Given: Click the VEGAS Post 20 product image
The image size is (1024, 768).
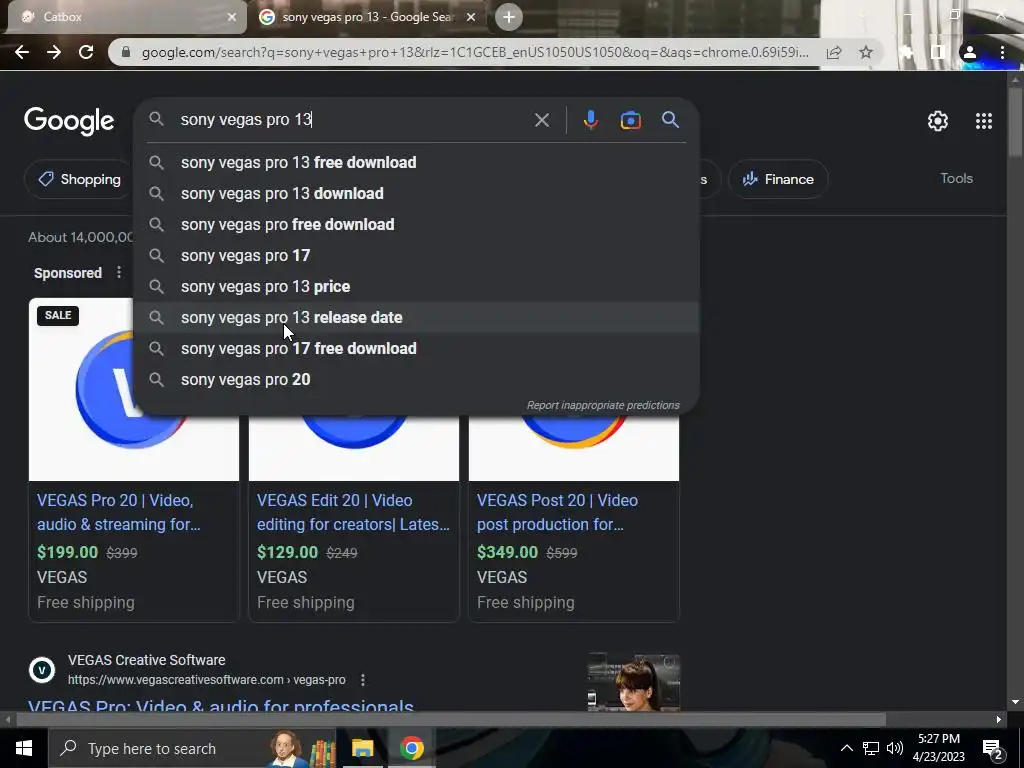Looking at the screenshot, I should pos(573,447).
